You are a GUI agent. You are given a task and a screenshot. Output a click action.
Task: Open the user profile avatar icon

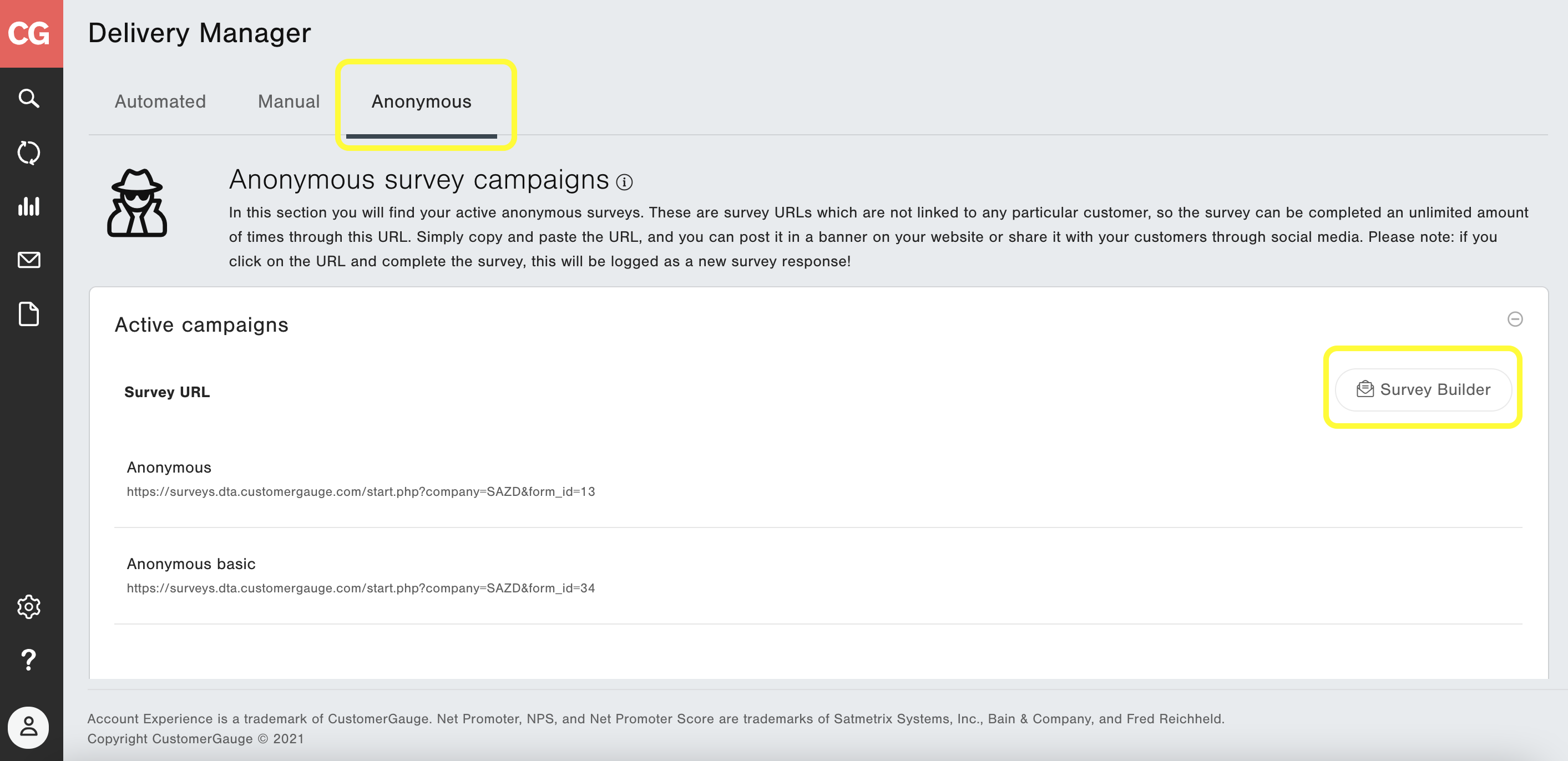(x=29, y=727)
